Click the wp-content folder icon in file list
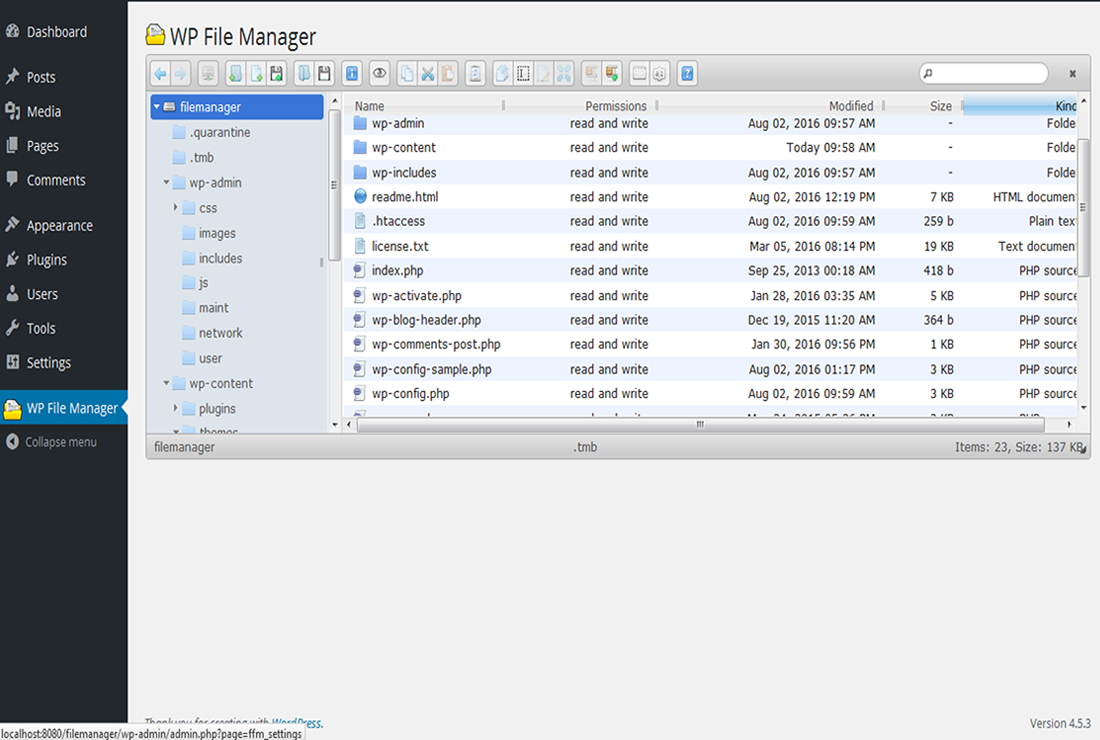 coord(361,148)
